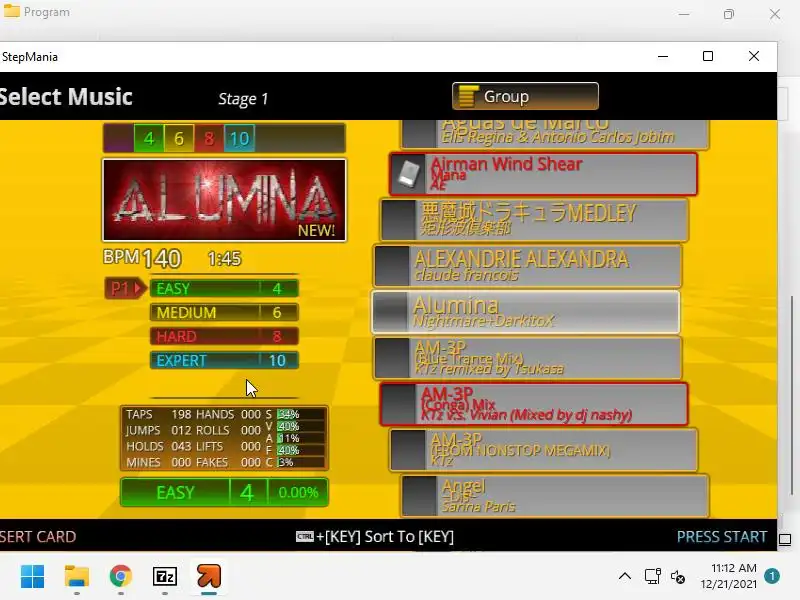Viewport: 800px width, 600px height.
Task: Choose the MEDIUM difficulty row
Action: (x=224, y=312)
